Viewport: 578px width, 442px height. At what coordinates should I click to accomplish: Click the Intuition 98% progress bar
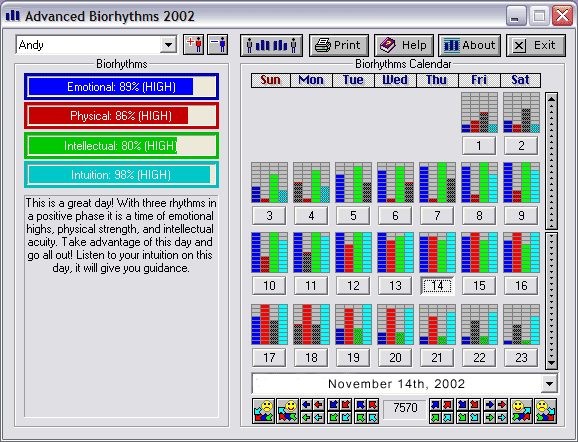tap(122, 175)
